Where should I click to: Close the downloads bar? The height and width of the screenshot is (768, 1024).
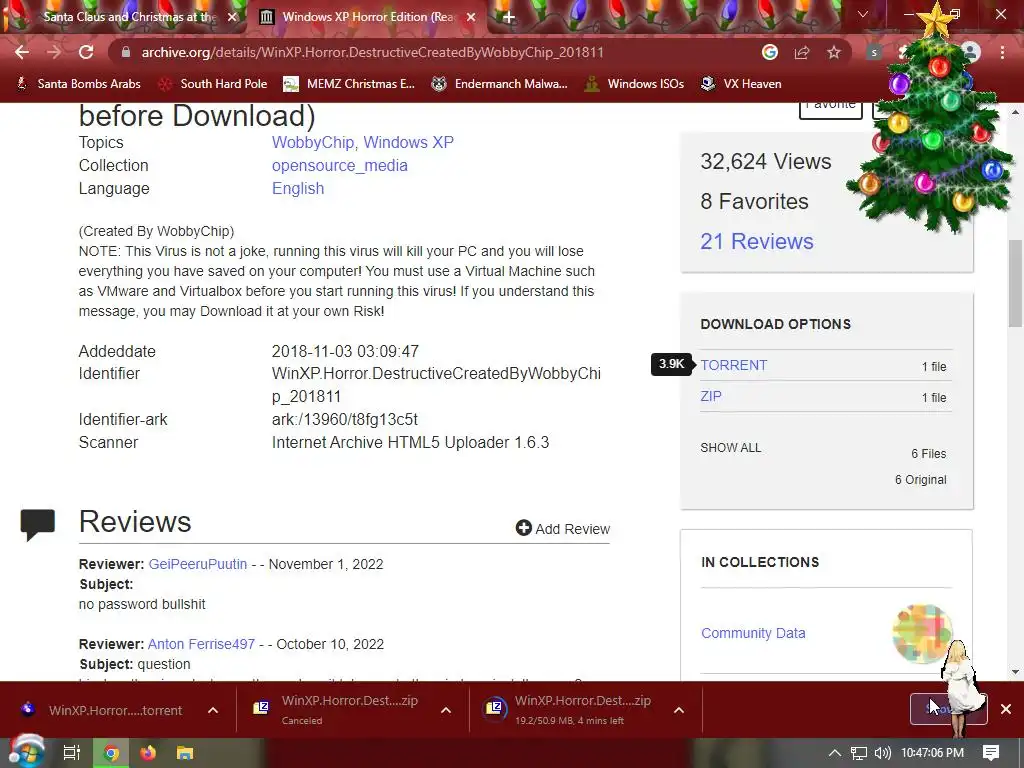tap(1006, 709)
